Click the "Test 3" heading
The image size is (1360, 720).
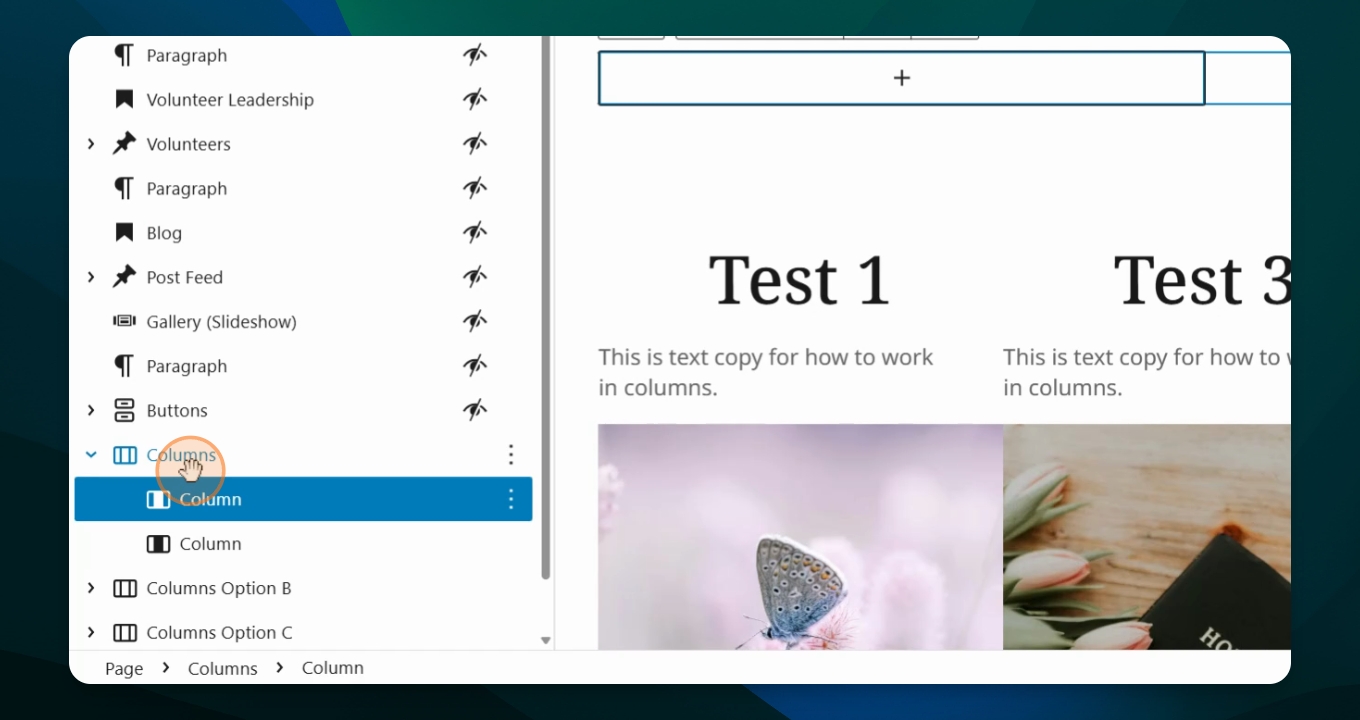(1202, 280)
